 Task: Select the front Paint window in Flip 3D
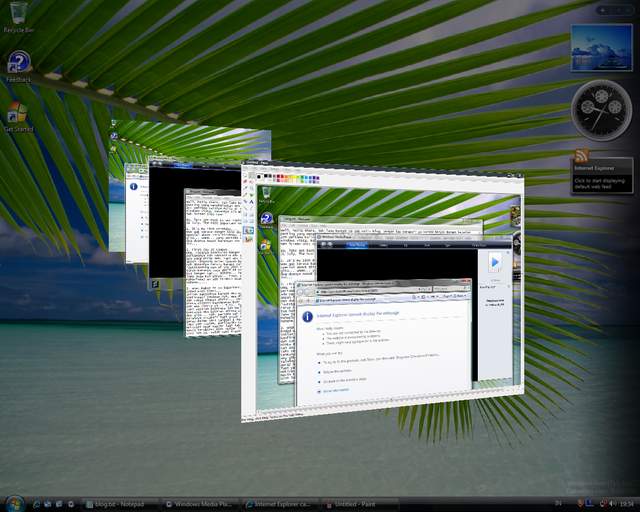click(382, 292)
